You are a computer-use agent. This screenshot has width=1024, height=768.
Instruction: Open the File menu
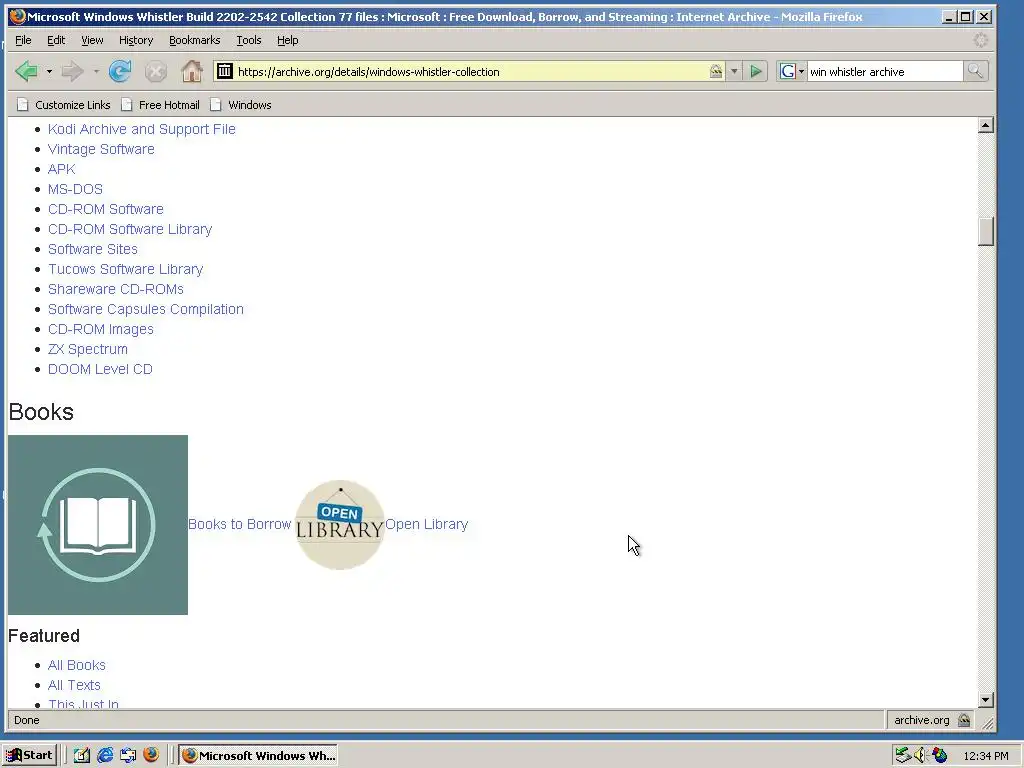coord(23,40)
